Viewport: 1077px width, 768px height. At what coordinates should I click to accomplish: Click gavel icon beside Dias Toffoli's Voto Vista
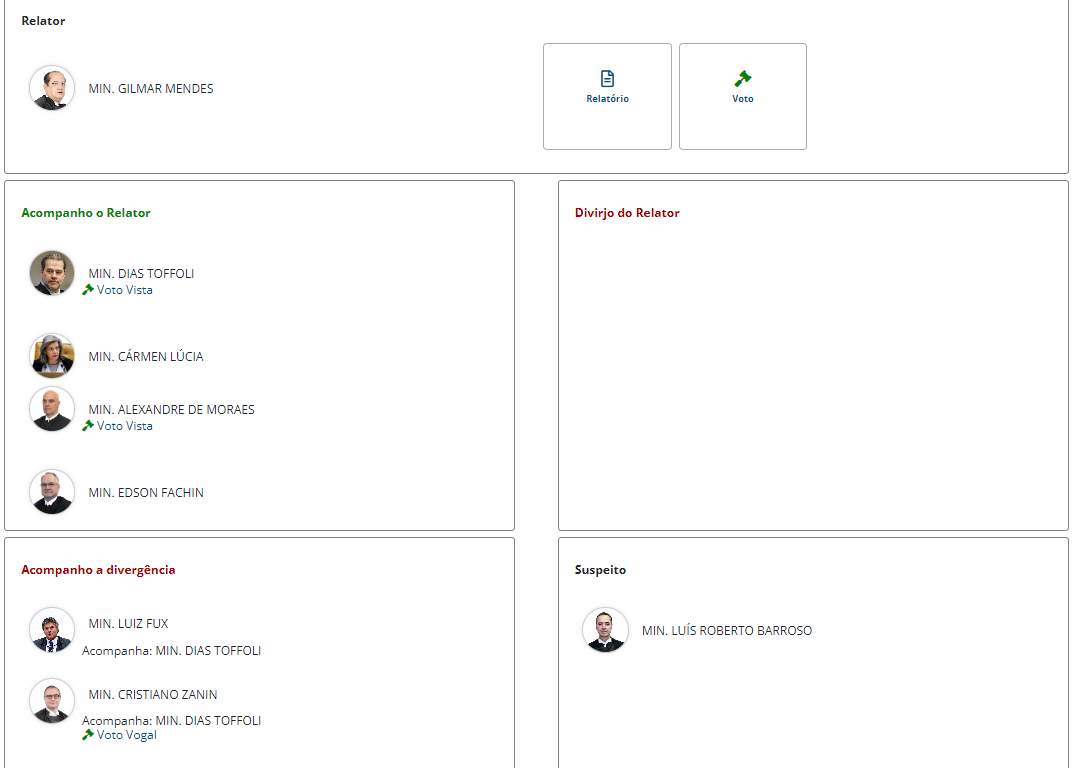point(88,290)
